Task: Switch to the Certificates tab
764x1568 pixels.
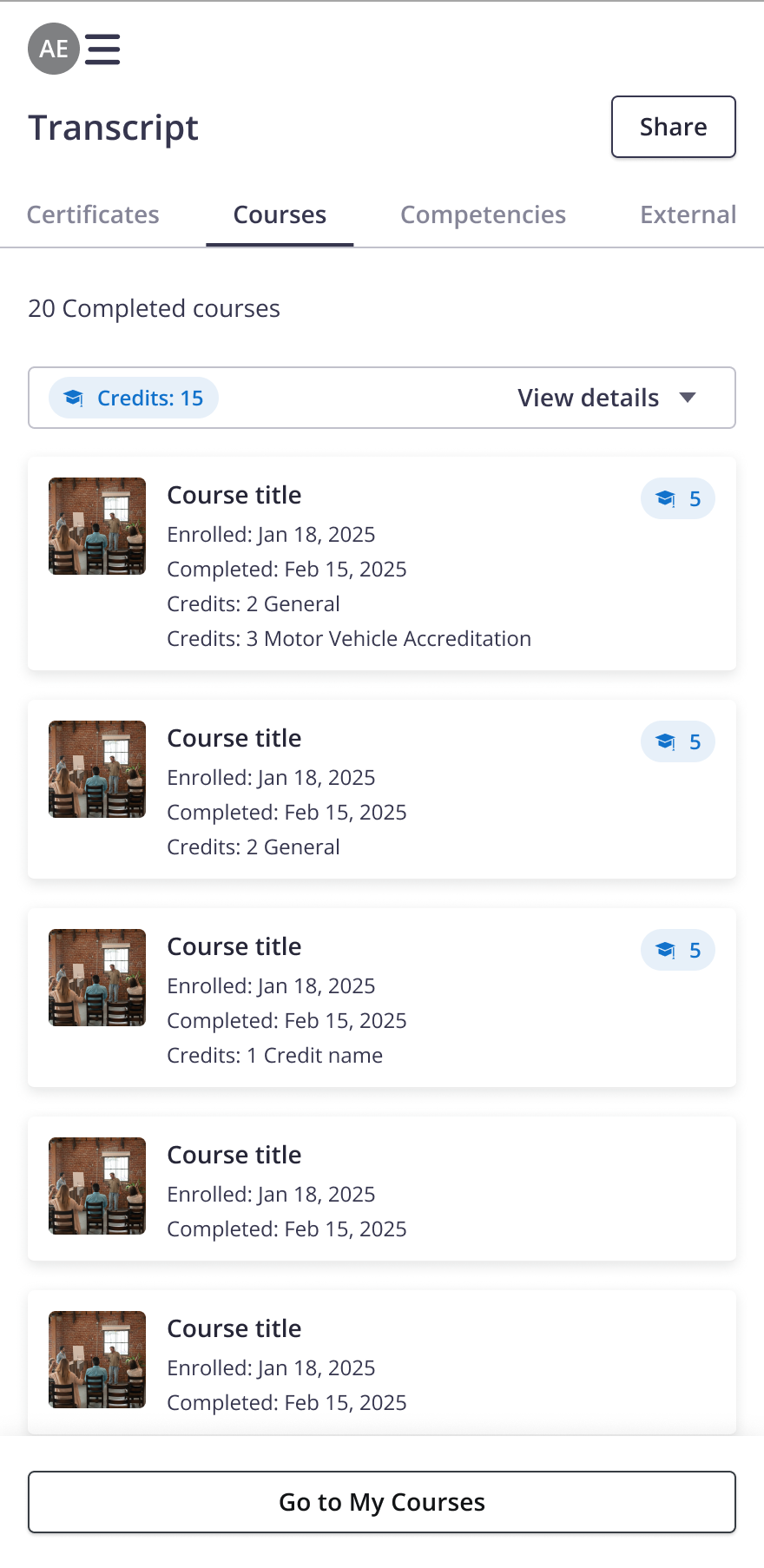Action: click(x=93, y=215)
